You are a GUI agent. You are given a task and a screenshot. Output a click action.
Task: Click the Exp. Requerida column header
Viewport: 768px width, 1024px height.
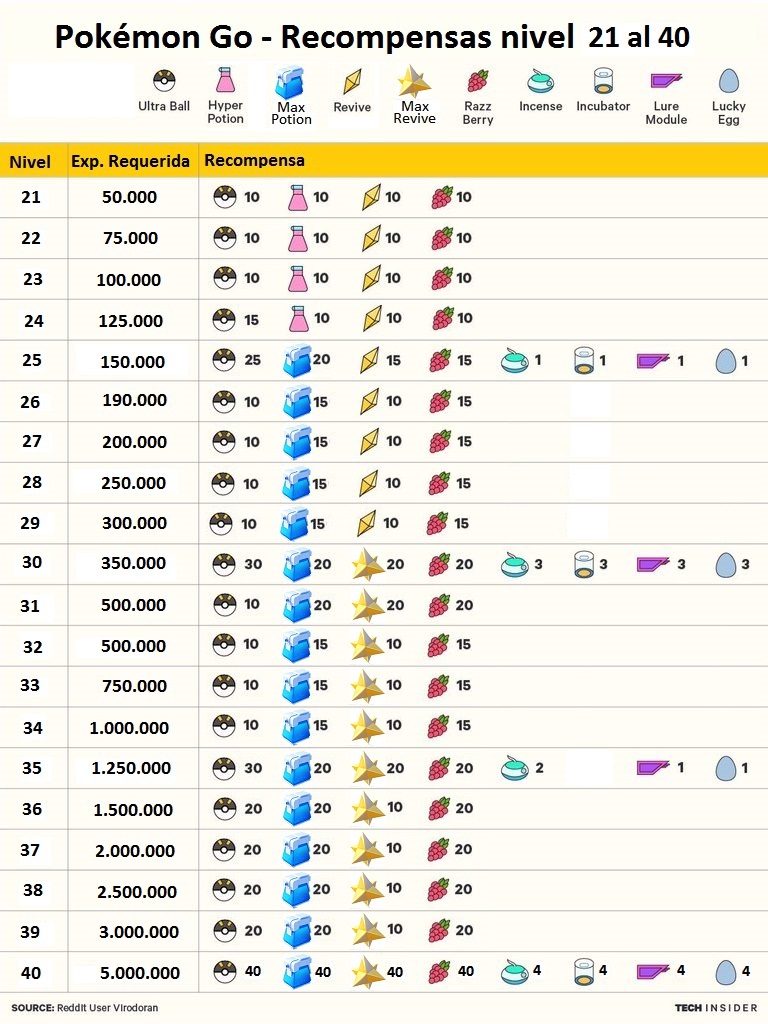[x=131, y=161]
